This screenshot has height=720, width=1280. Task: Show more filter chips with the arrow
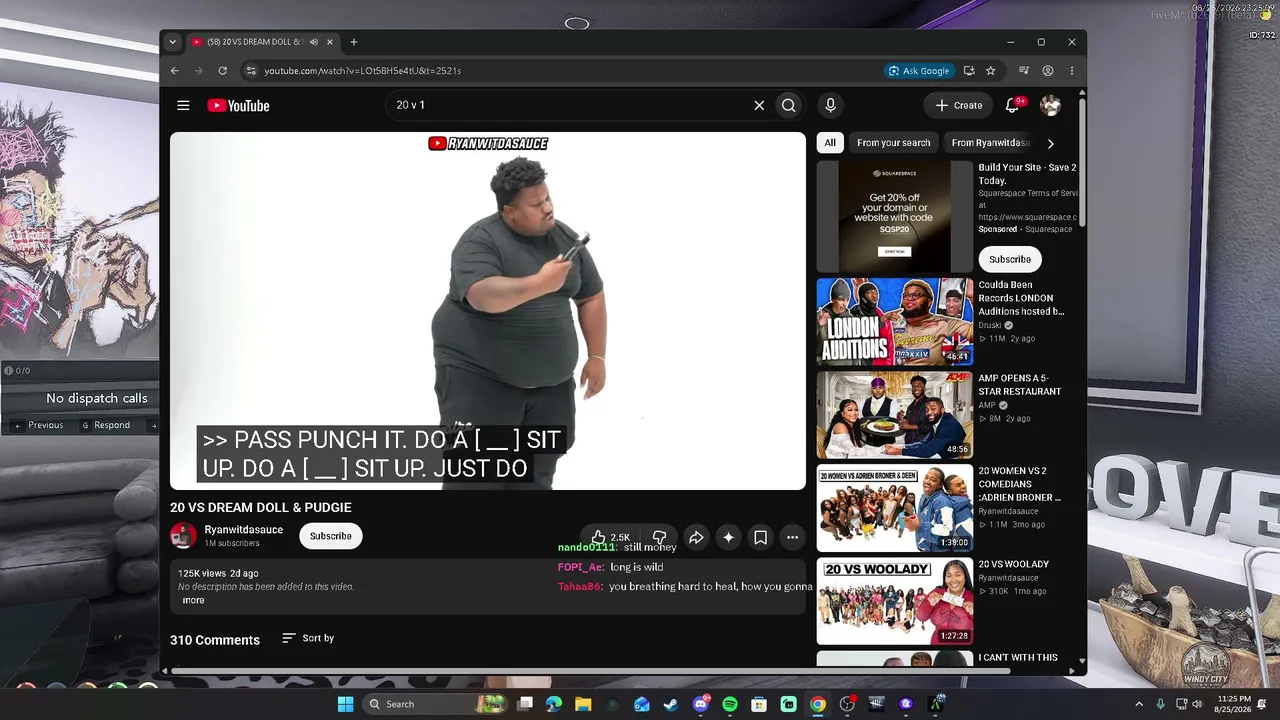point(1050,143)
